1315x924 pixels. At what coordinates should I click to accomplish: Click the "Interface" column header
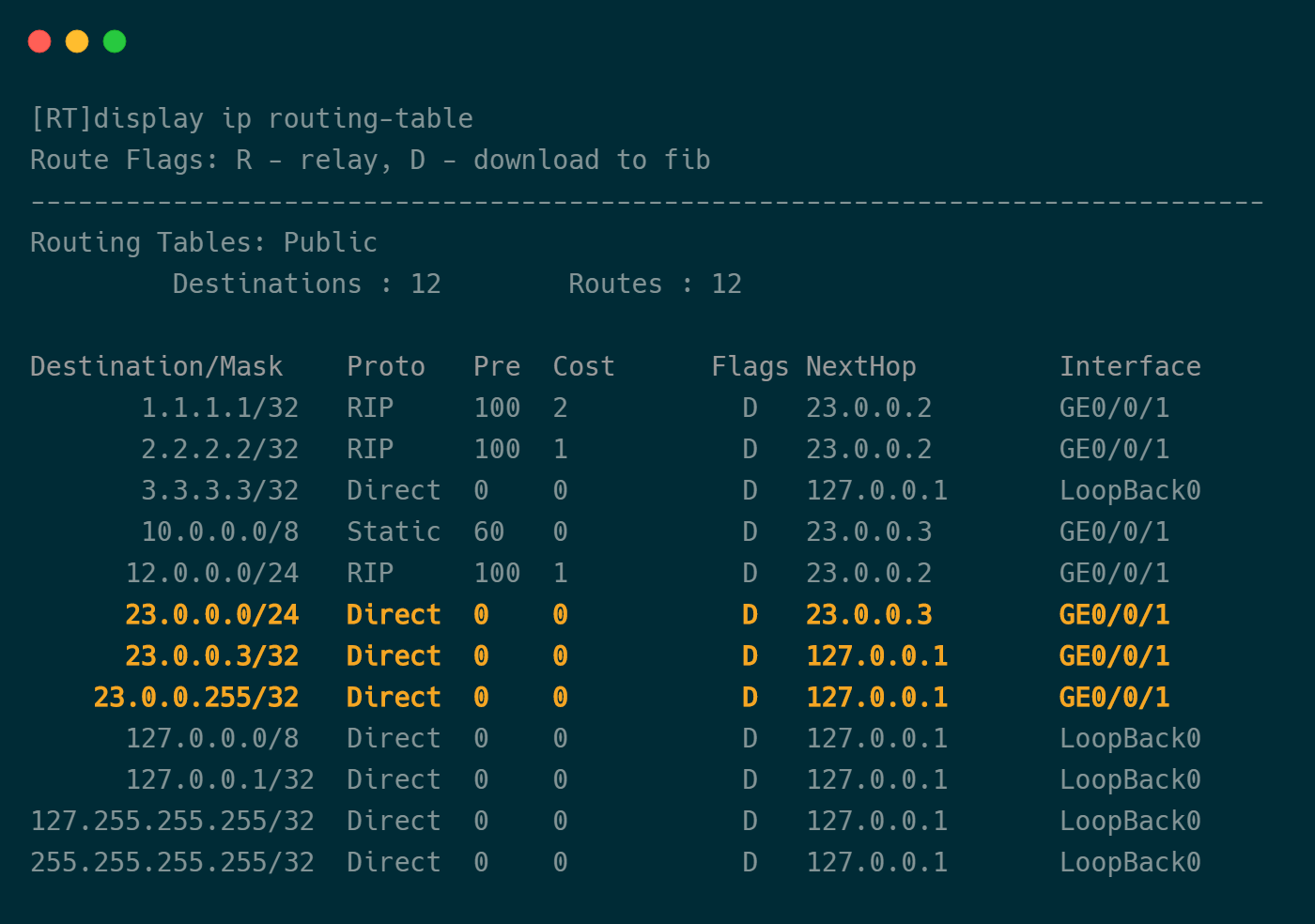pyautogui.click(x=1130, y=367)
